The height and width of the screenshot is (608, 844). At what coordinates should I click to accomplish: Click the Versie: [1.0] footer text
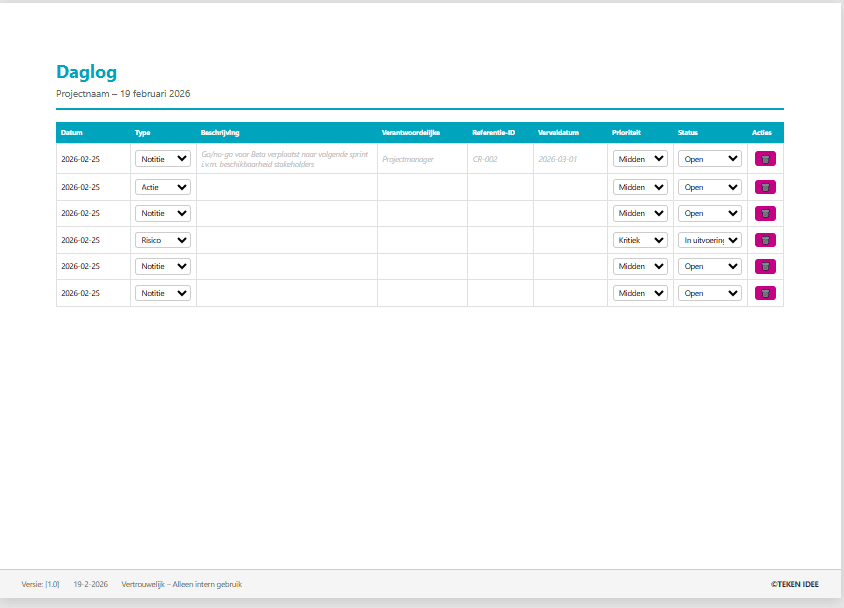coord(40,584)
